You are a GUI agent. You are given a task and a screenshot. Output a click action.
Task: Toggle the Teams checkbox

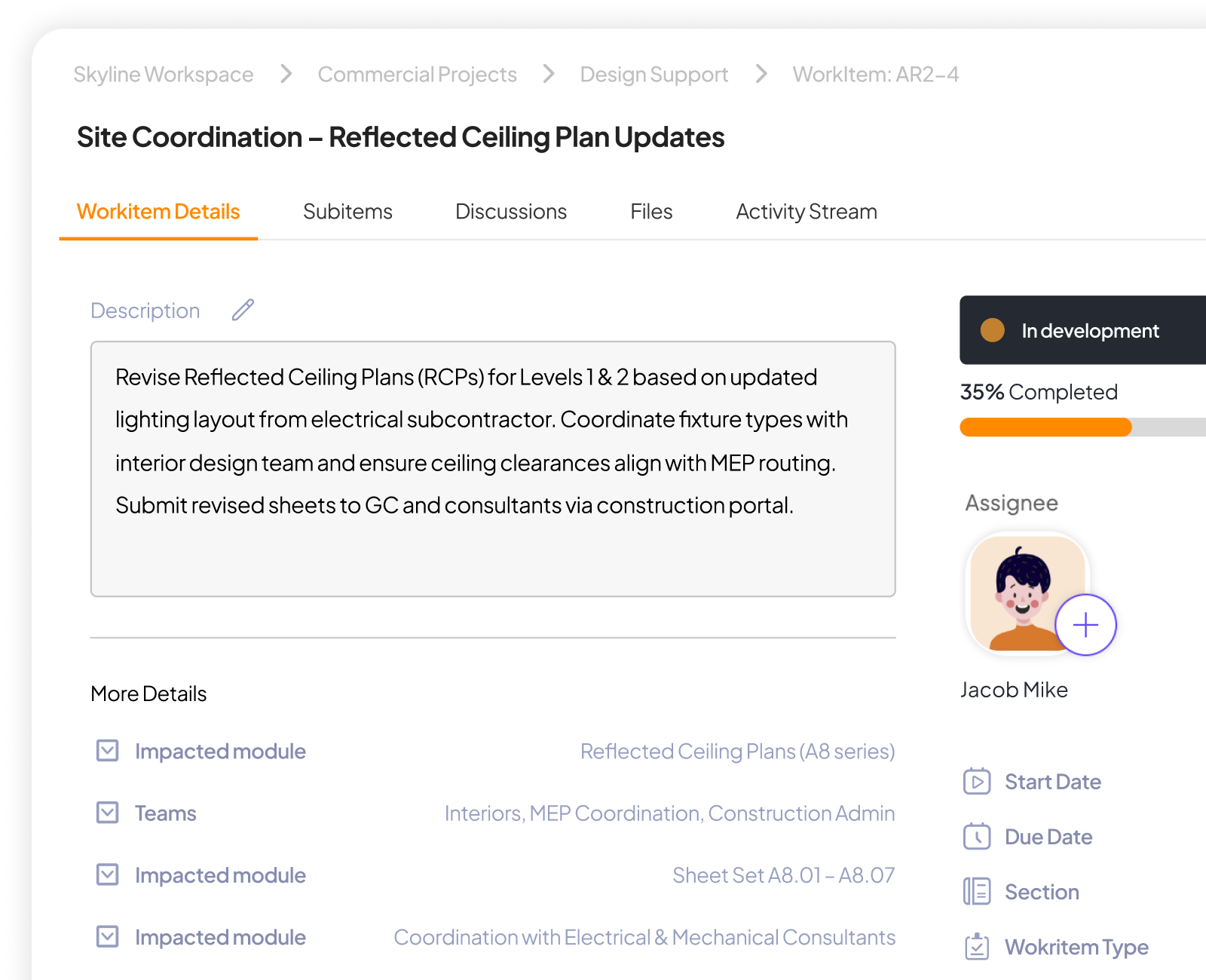pyautogui.click(x=108, y=813)
